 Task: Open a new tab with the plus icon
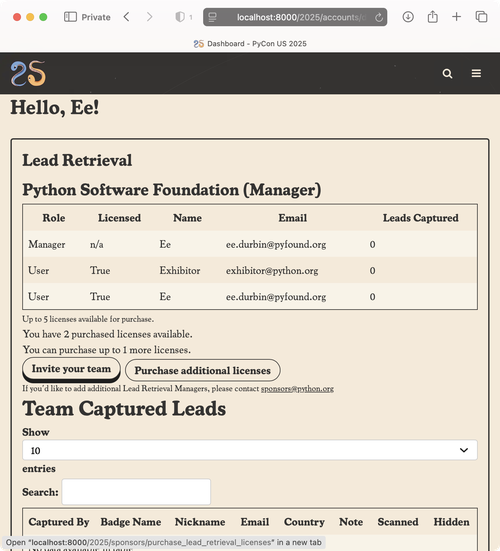click(x=456, y=17)
